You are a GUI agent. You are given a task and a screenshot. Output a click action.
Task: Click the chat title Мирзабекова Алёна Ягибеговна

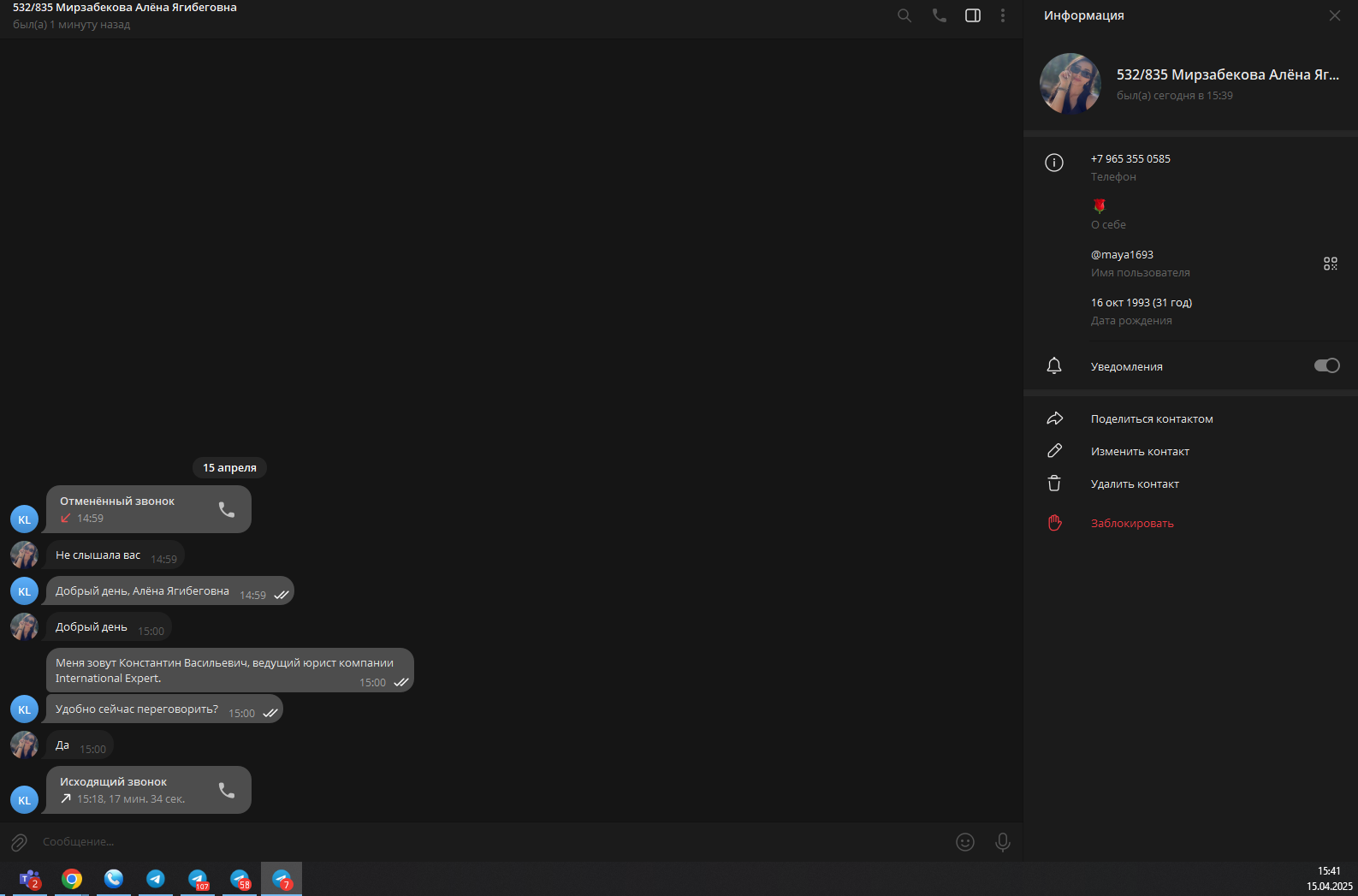(x=125, y=8)
